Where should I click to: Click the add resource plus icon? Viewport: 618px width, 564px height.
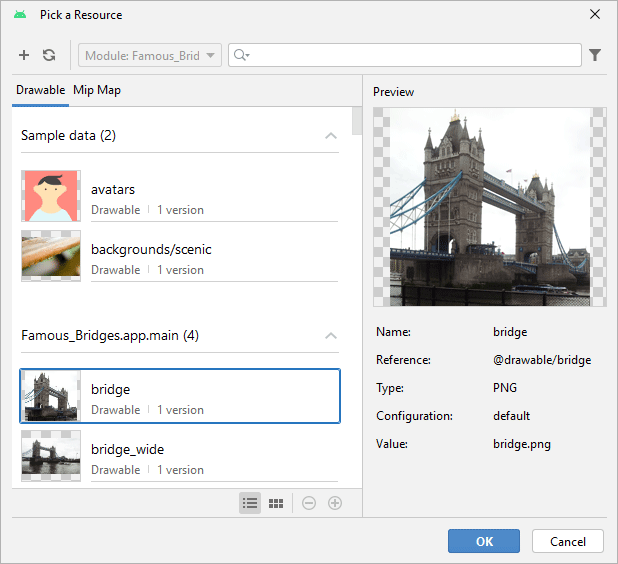coord(24,55)
